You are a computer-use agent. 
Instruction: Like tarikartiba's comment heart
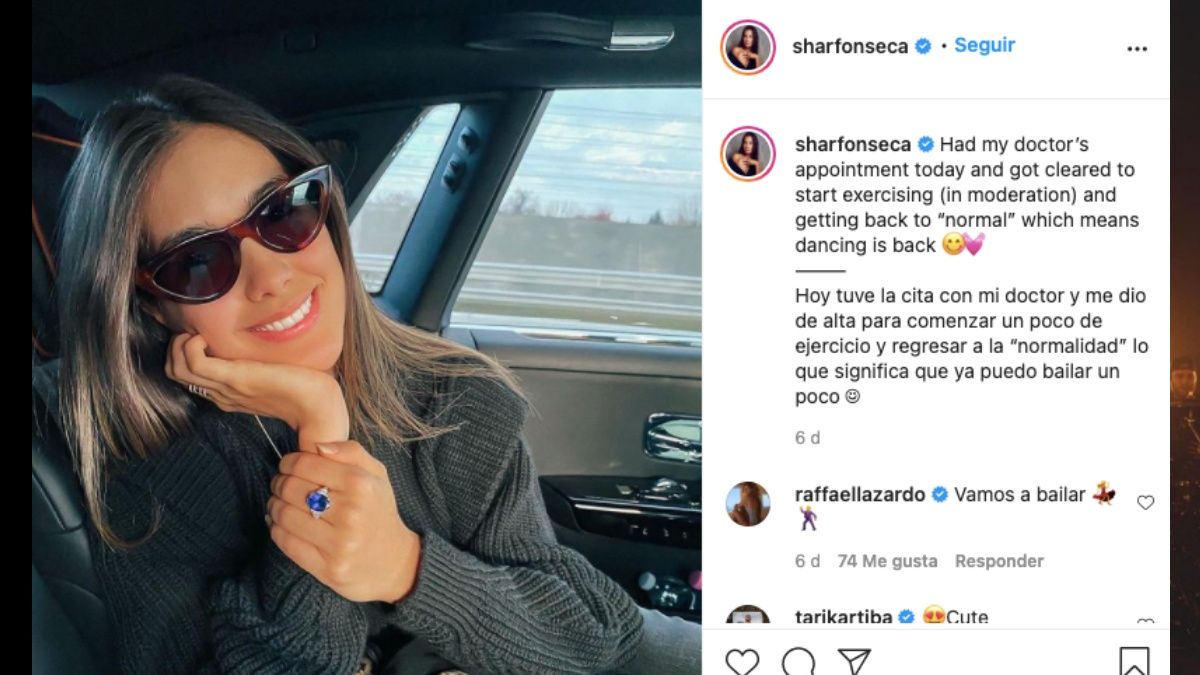(1146, 622)
